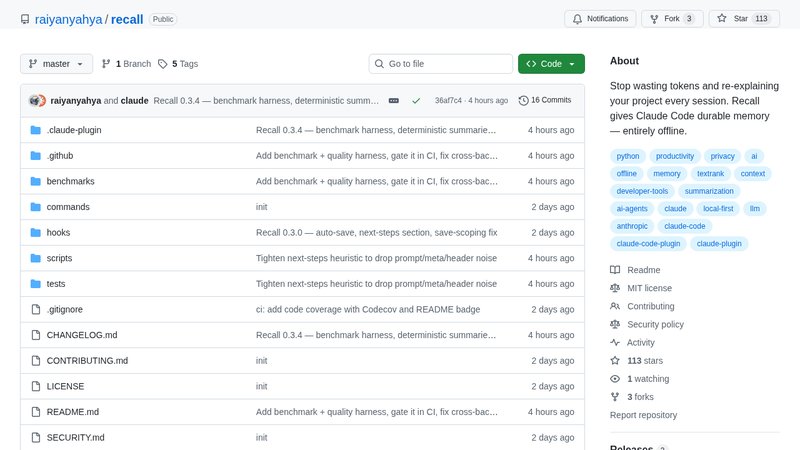Open the scripts folder icon

point(35,258)
